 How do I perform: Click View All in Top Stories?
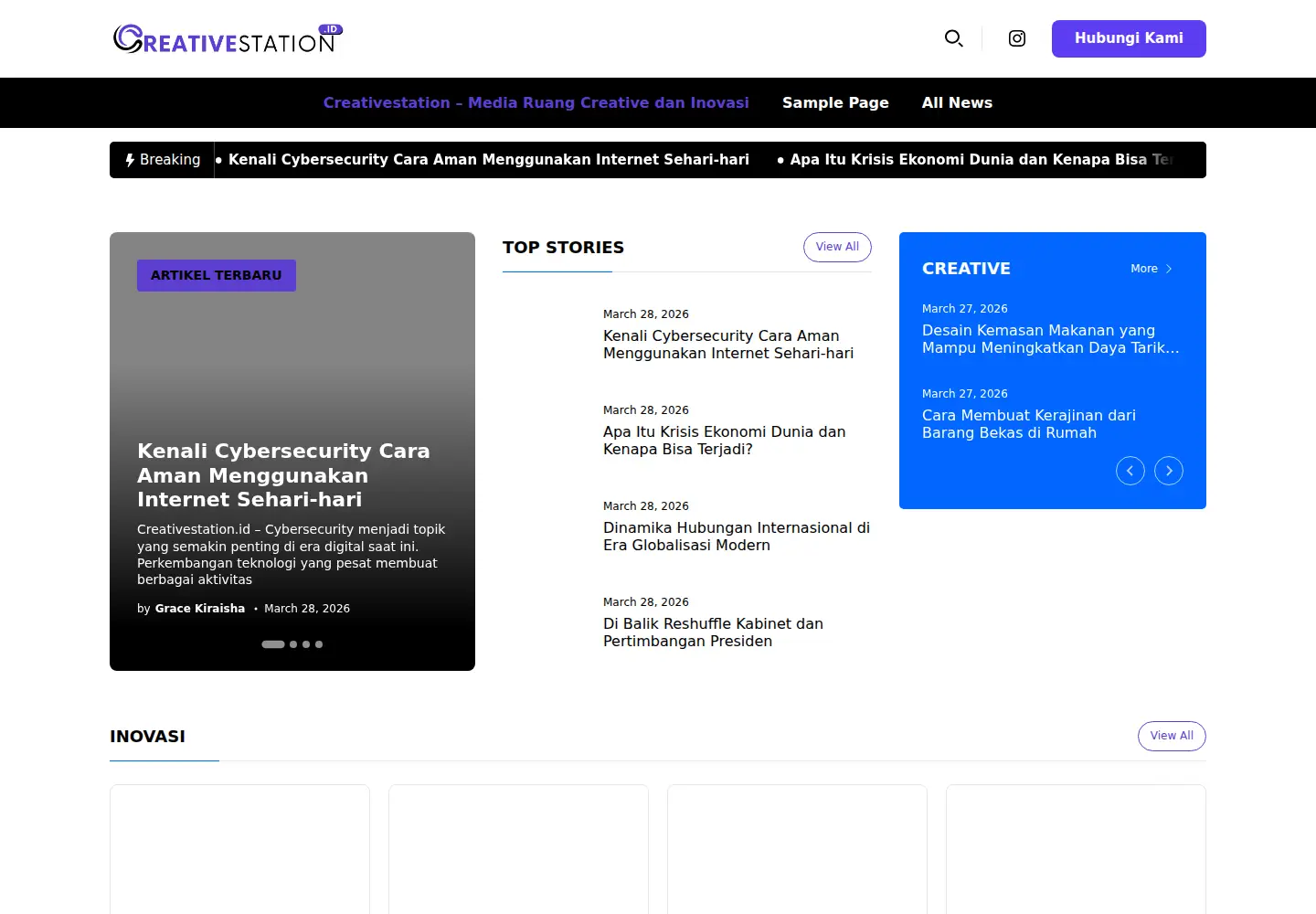point(837,247)
